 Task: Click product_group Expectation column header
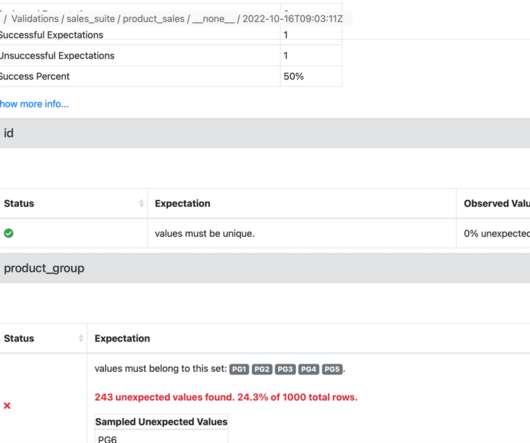click(122, 338)
